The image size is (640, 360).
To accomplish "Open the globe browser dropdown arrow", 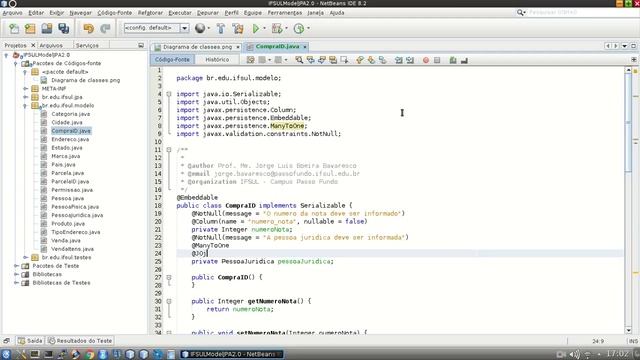I will click(209, 28).
